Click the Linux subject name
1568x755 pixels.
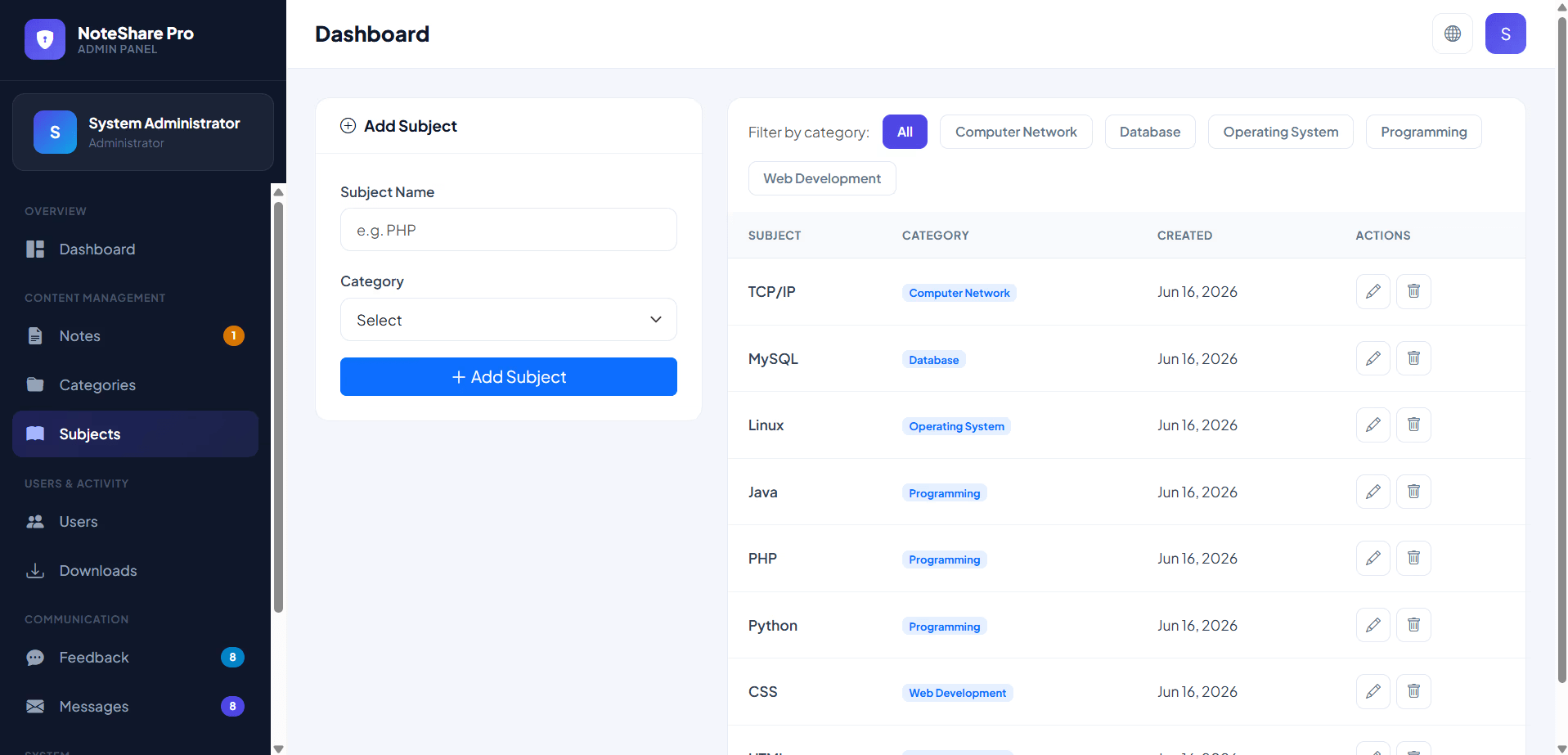[x=766, y=425]
